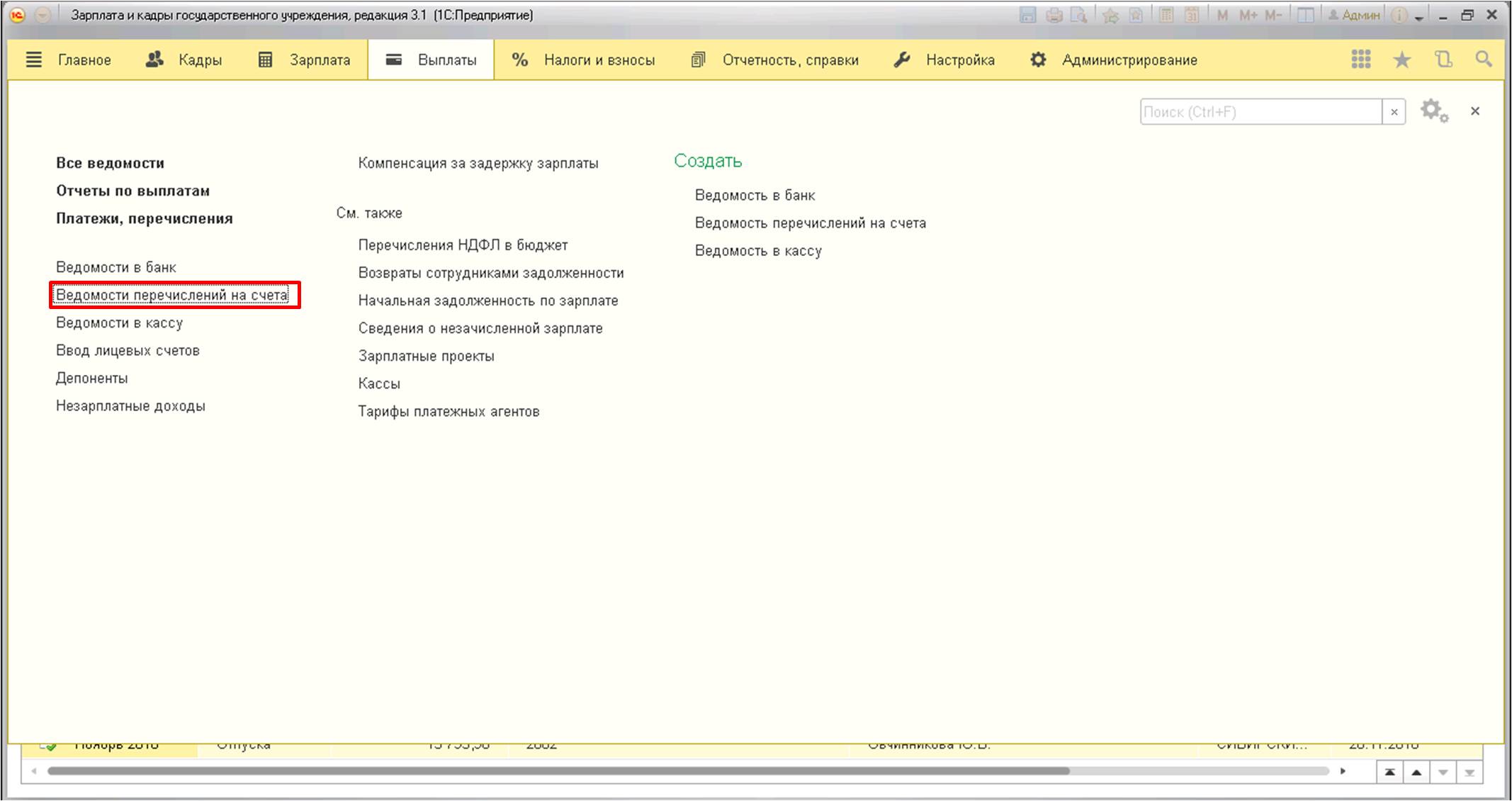Click the move down arrow button
This screenshot has height=801, width=1512.
click(x=1443, y=772)
